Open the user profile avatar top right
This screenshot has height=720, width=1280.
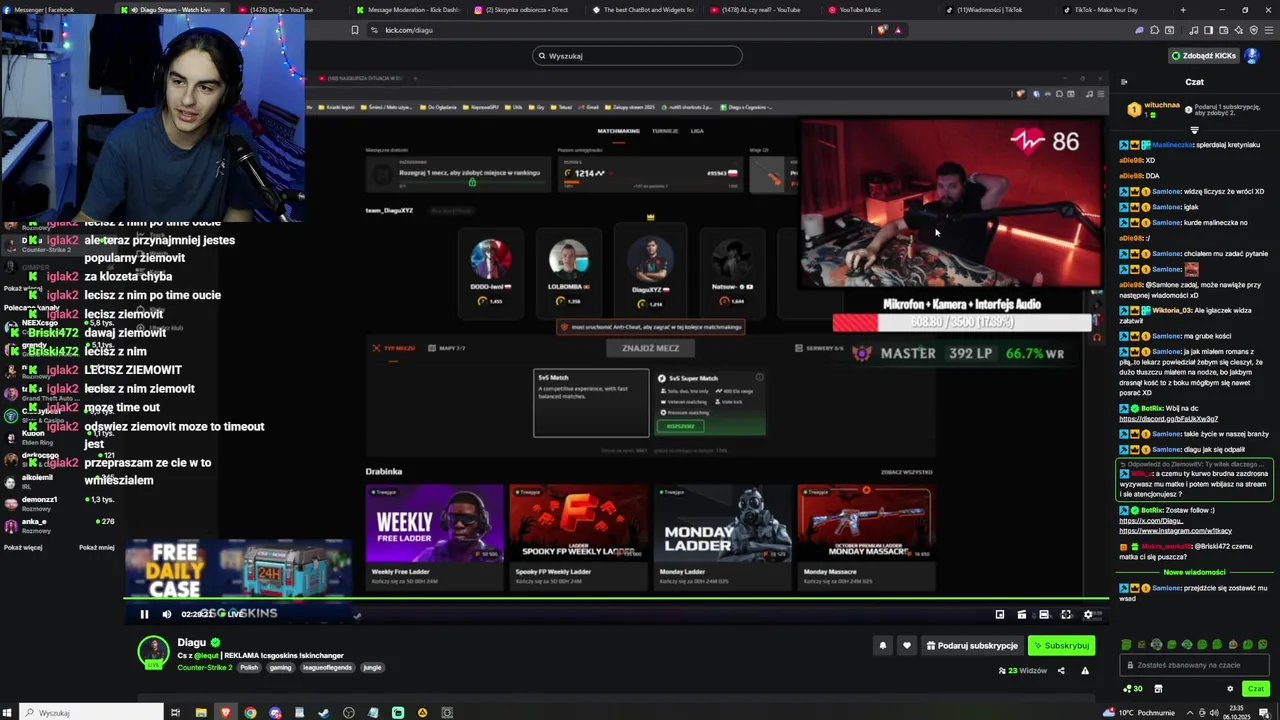tap(1252, 56)
